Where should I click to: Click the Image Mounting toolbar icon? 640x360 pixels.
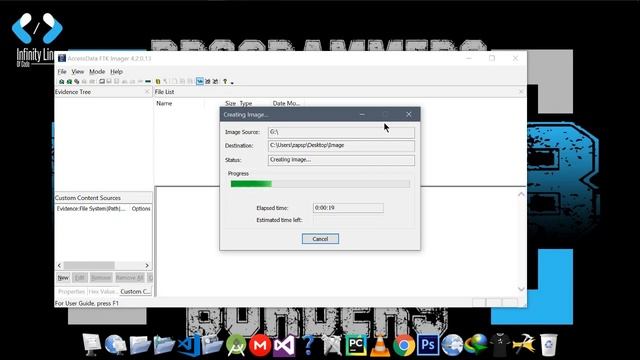coord(77,82)
